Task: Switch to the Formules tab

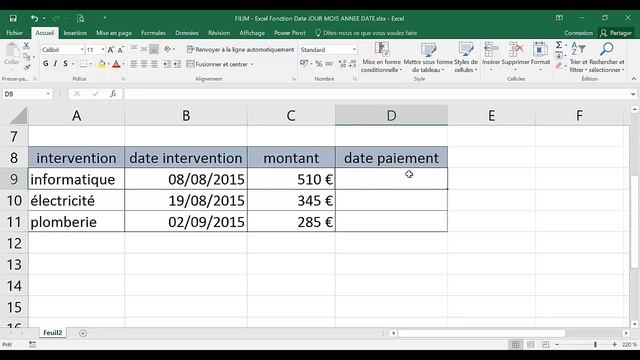Action: click(153, 33)
